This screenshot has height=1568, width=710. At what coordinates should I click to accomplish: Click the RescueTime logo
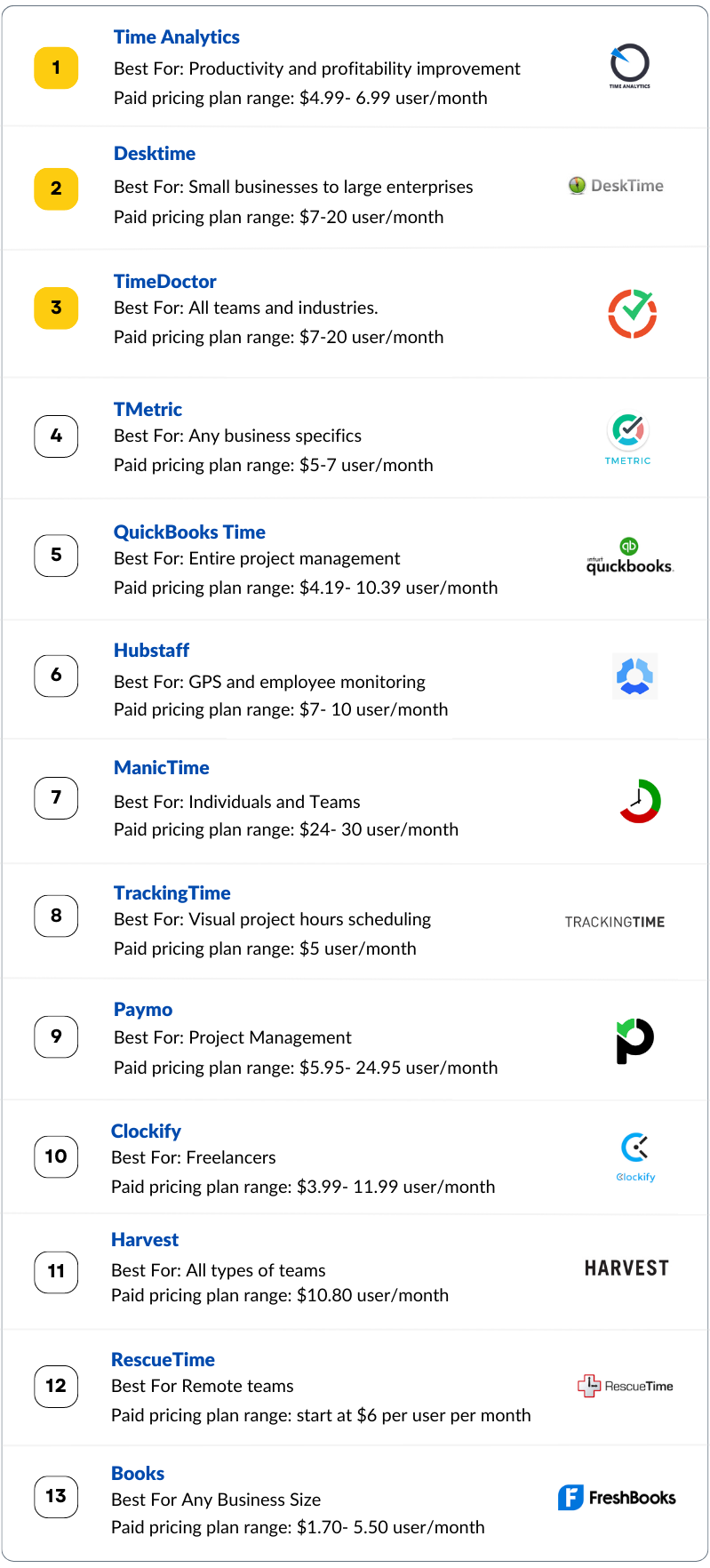[626, 1386]
